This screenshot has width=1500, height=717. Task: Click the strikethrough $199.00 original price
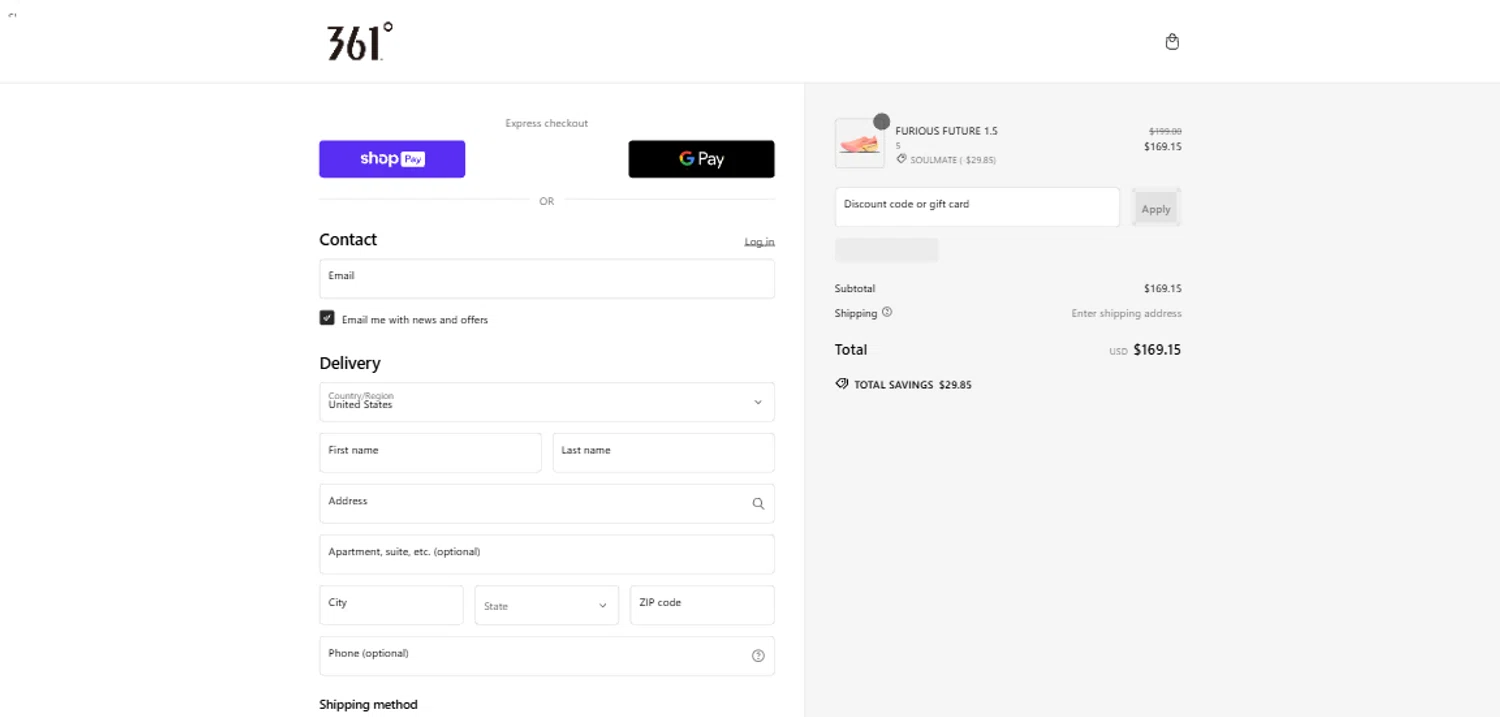pyautogui.click(x=1165, y=131)
